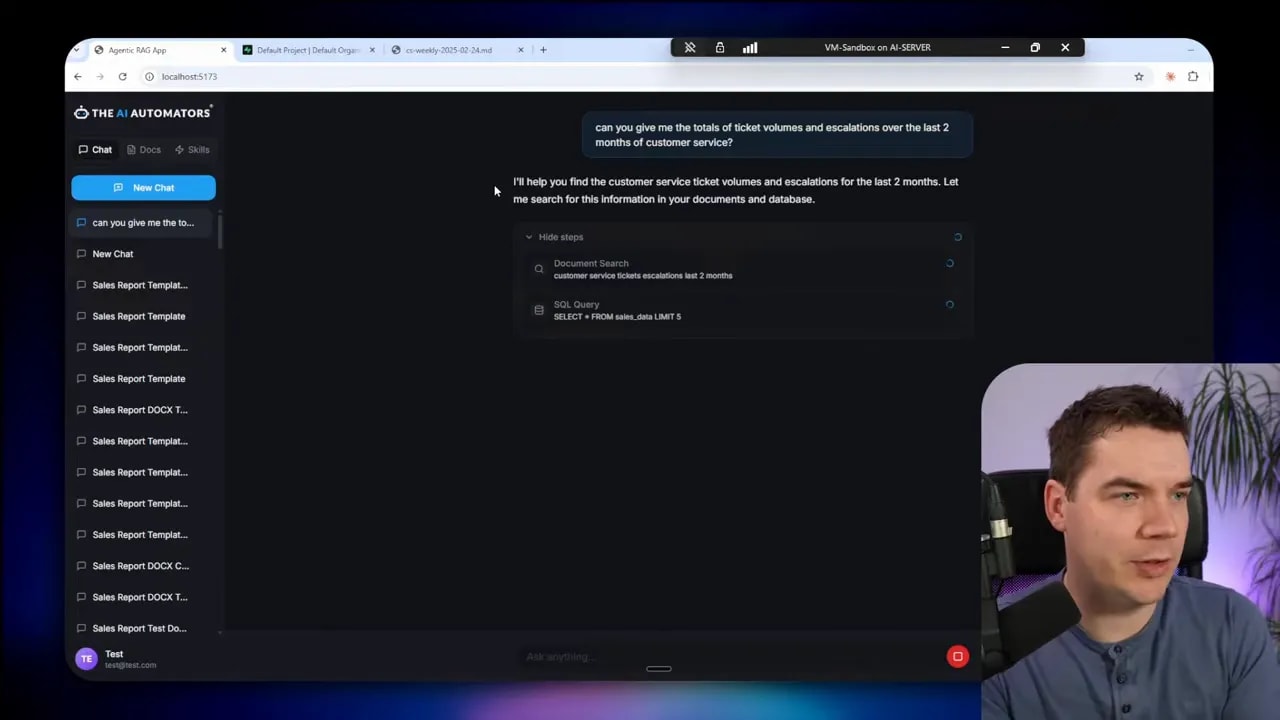Click the Document Search magnifier icon
The image size is (1280, 720).
(x=539, y=268)
